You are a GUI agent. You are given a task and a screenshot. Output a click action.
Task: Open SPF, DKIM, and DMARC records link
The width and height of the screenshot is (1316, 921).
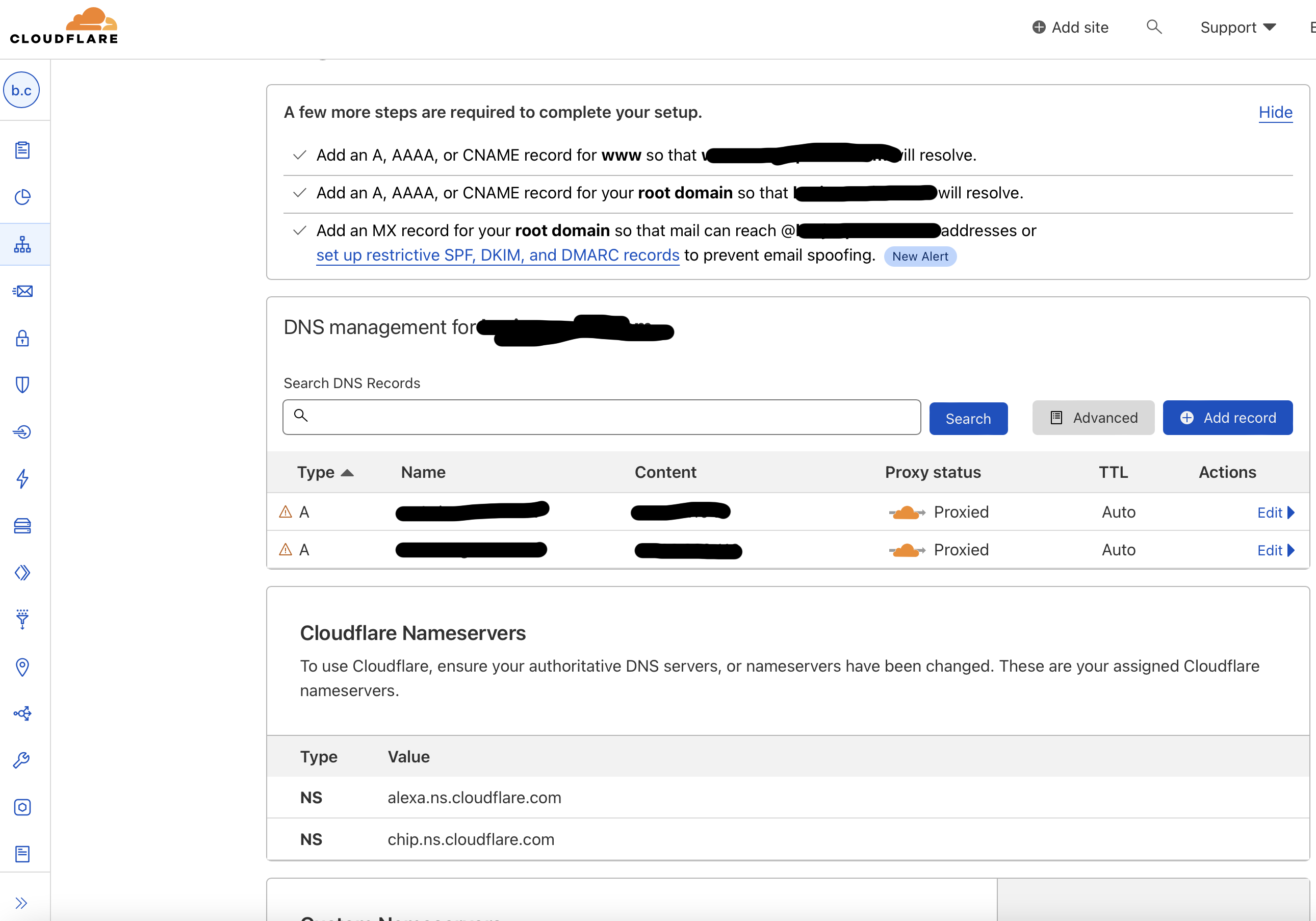pos(498,255)
